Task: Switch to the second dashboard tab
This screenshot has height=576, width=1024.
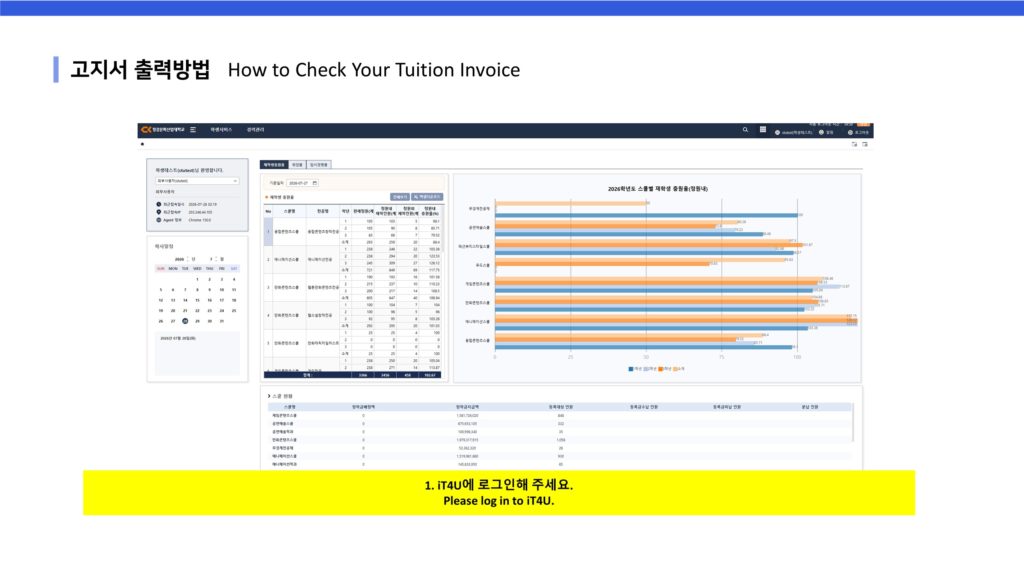Action: click(x=297, y=165)
